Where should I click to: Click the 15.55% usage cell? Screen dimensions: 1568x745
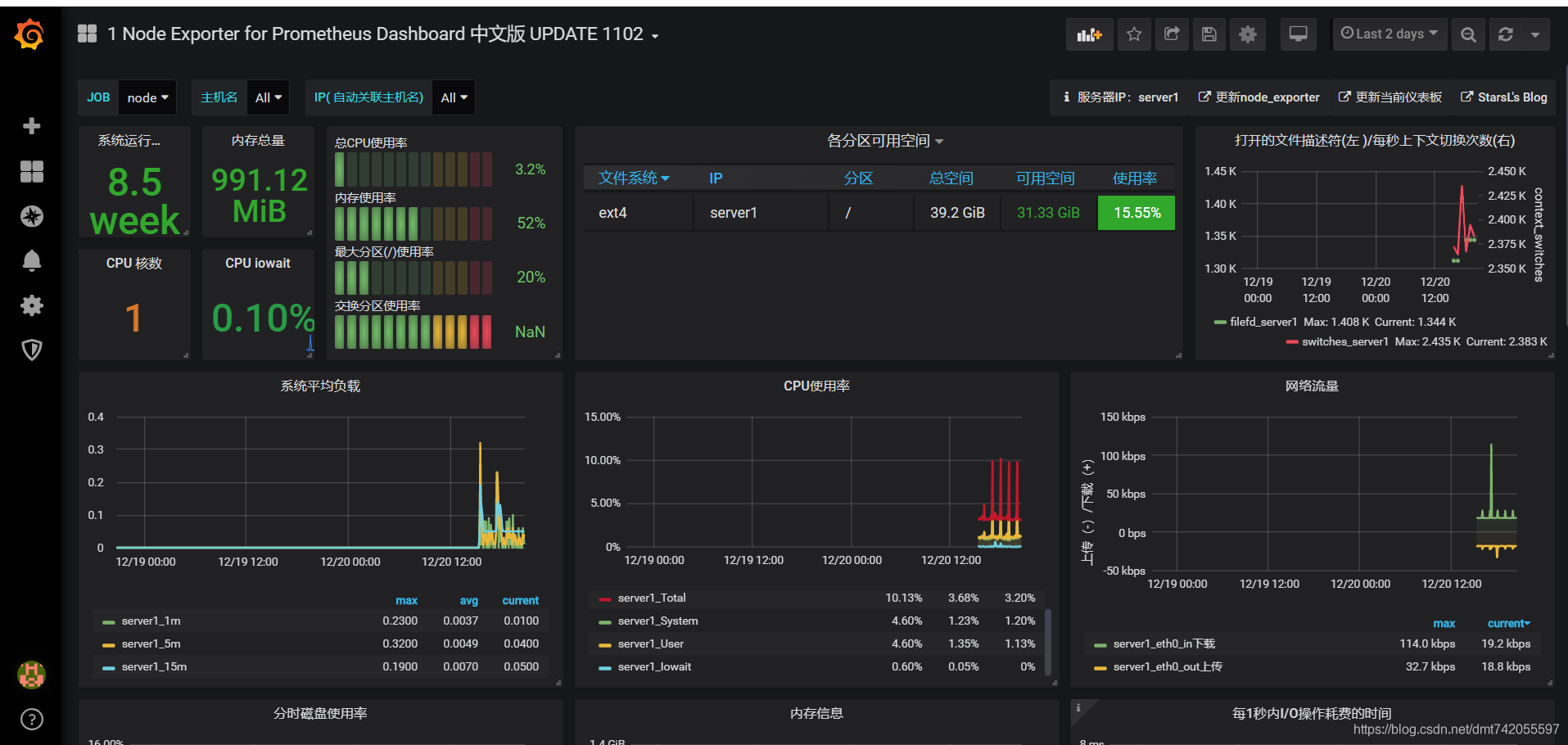[1136, 213]
